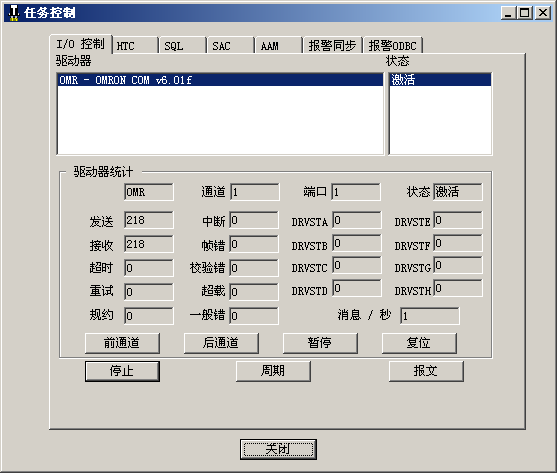This screenshot has width=557, height=473.
Task: Click the 周期 button
Action: tap(273, 371)
